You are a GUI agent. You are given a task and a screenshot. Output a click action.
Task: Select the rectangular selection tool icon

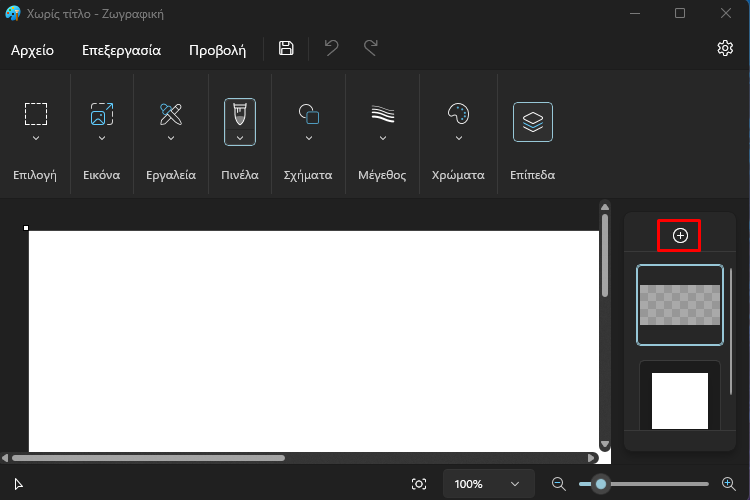coord(36,114)
